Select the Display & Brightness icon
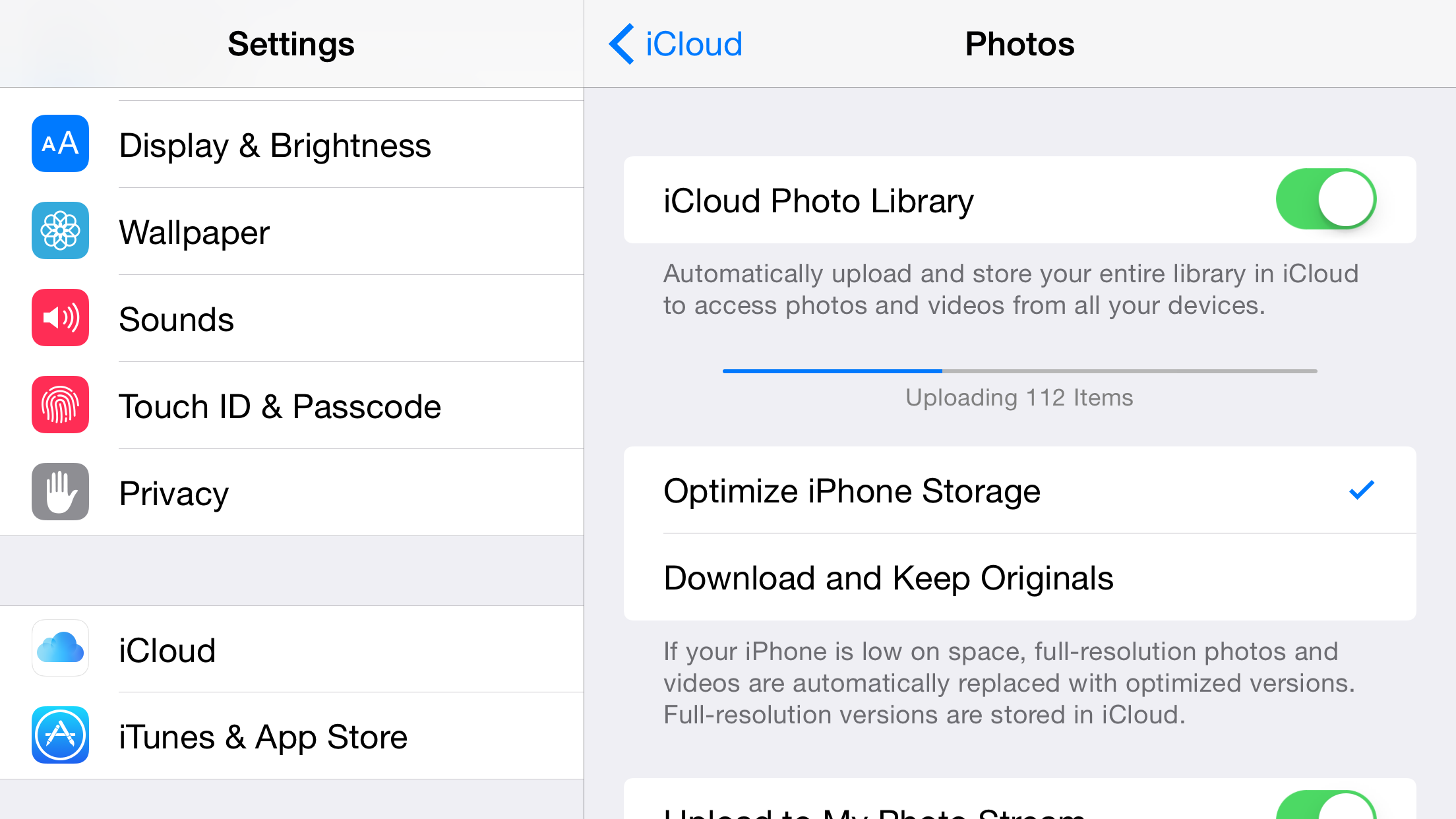The image size is (1456, 819). coord(59,144)
